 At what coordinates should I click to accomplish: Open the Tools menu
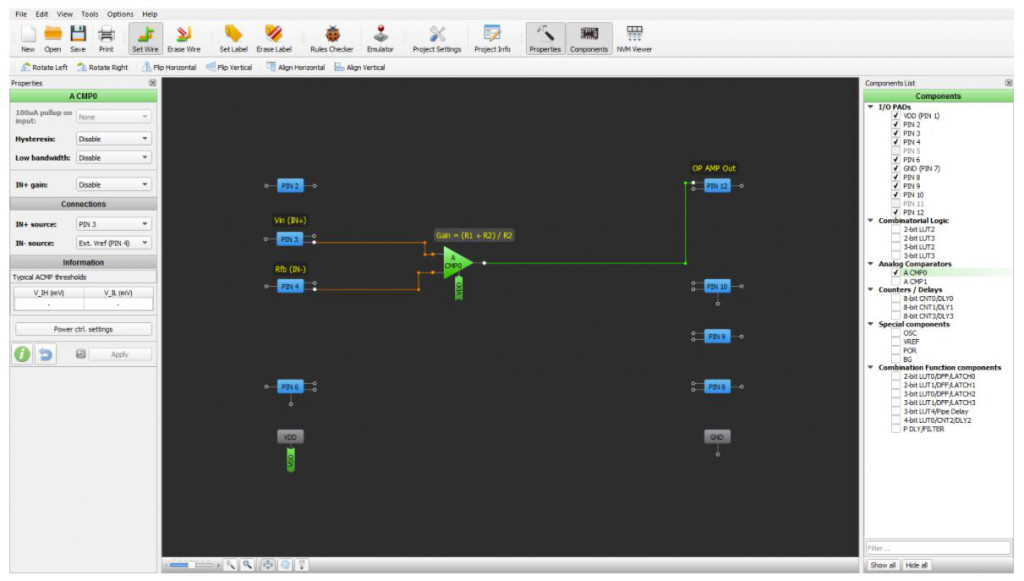pyautogui.click(x=90, y=14)
